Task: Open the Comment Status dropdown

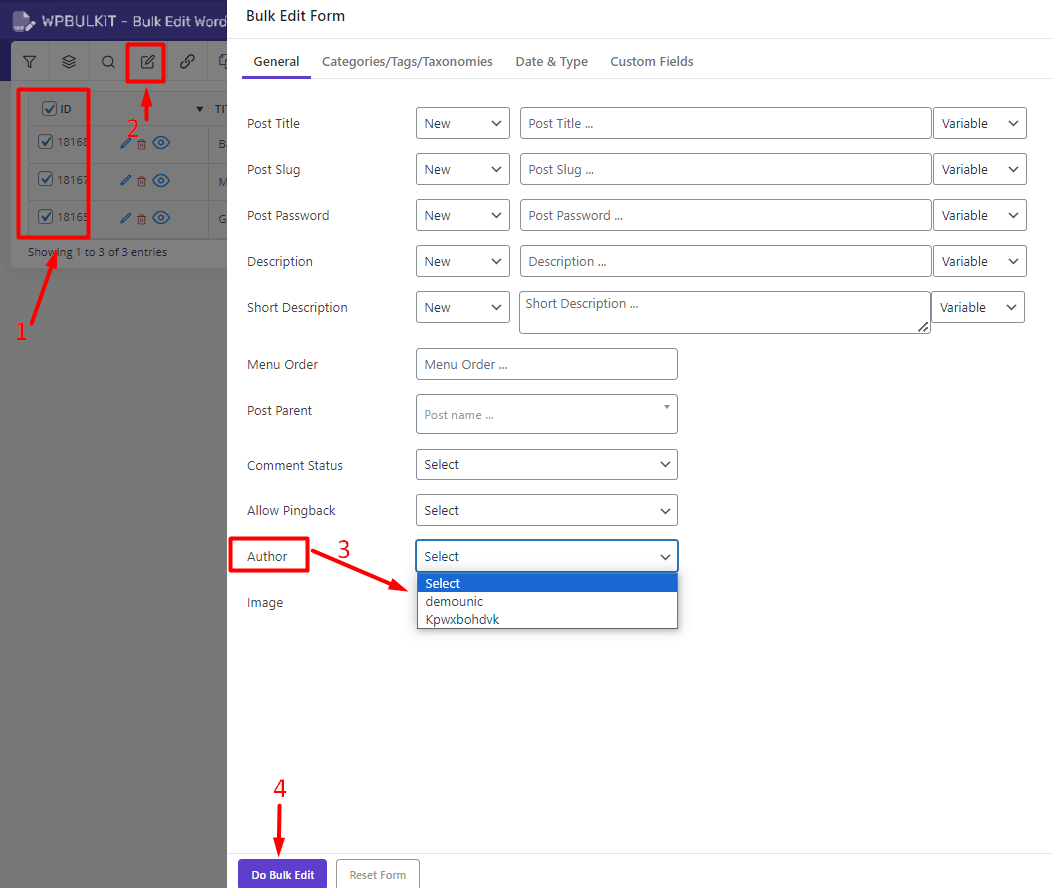Action: pos(546,464)
